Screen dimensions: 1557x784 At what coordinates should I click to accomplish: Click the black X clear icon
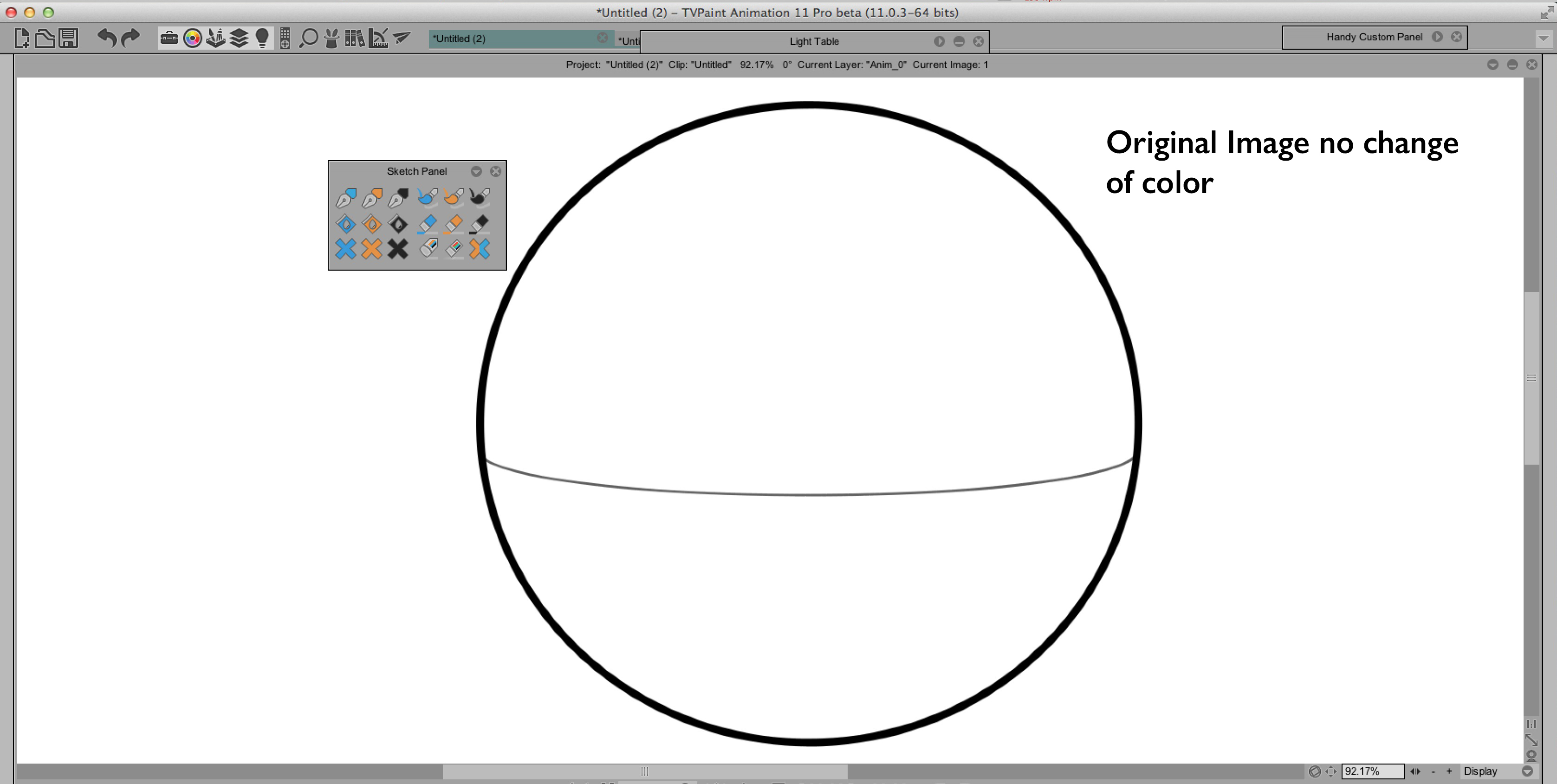point(398,249)
